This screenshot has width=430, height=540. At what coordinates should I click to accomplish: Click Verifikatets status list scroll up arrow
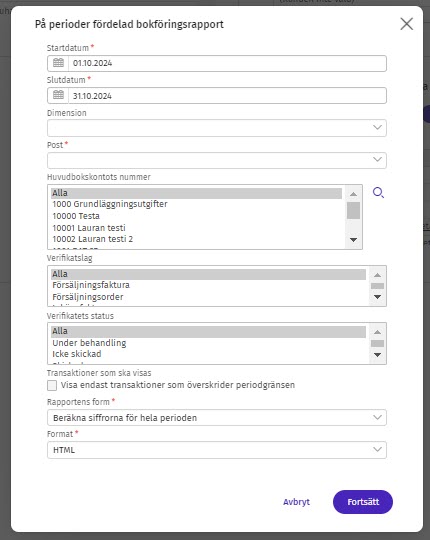point(377,332)
